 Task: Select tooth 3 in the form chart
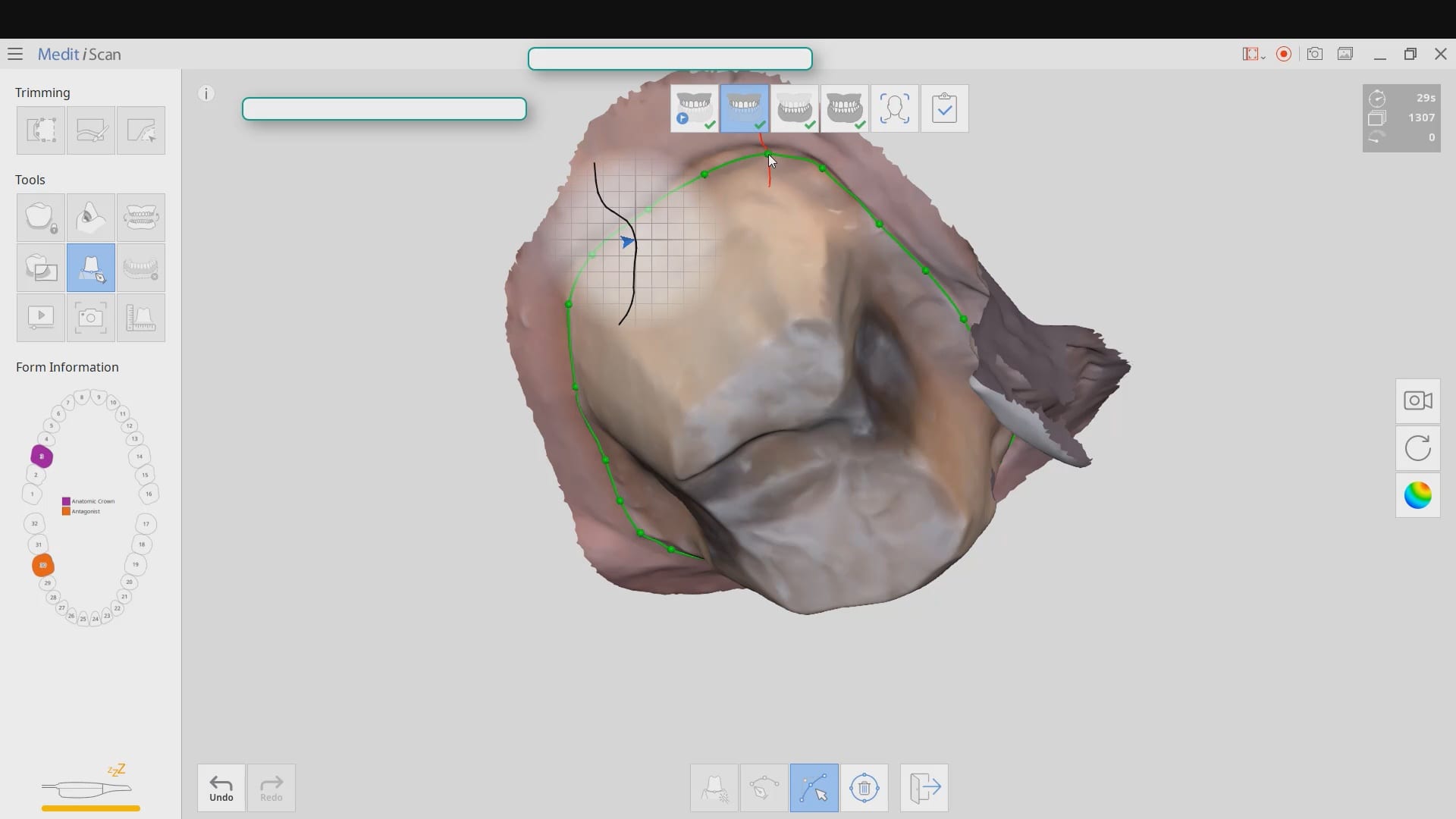pos(42,457)
